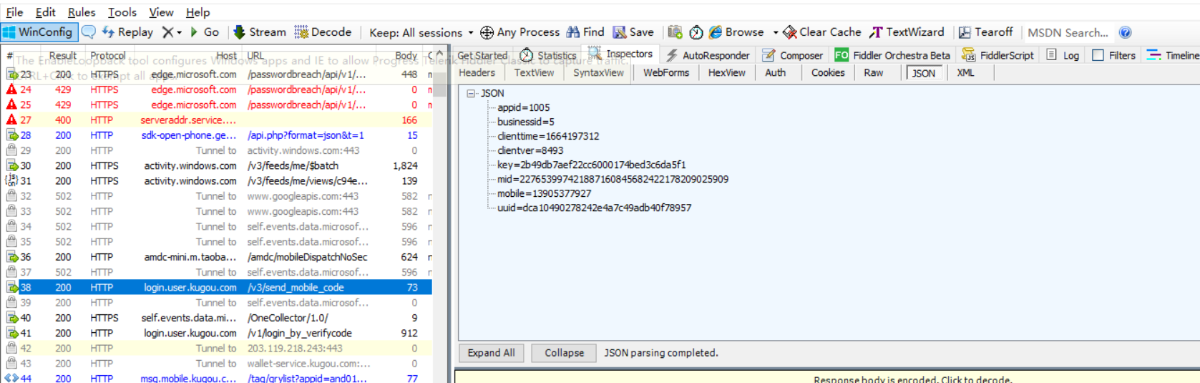Click the Save toolbar button
Image resolution: width=1200 pixels, height=383 pixels.
point(634,32)
